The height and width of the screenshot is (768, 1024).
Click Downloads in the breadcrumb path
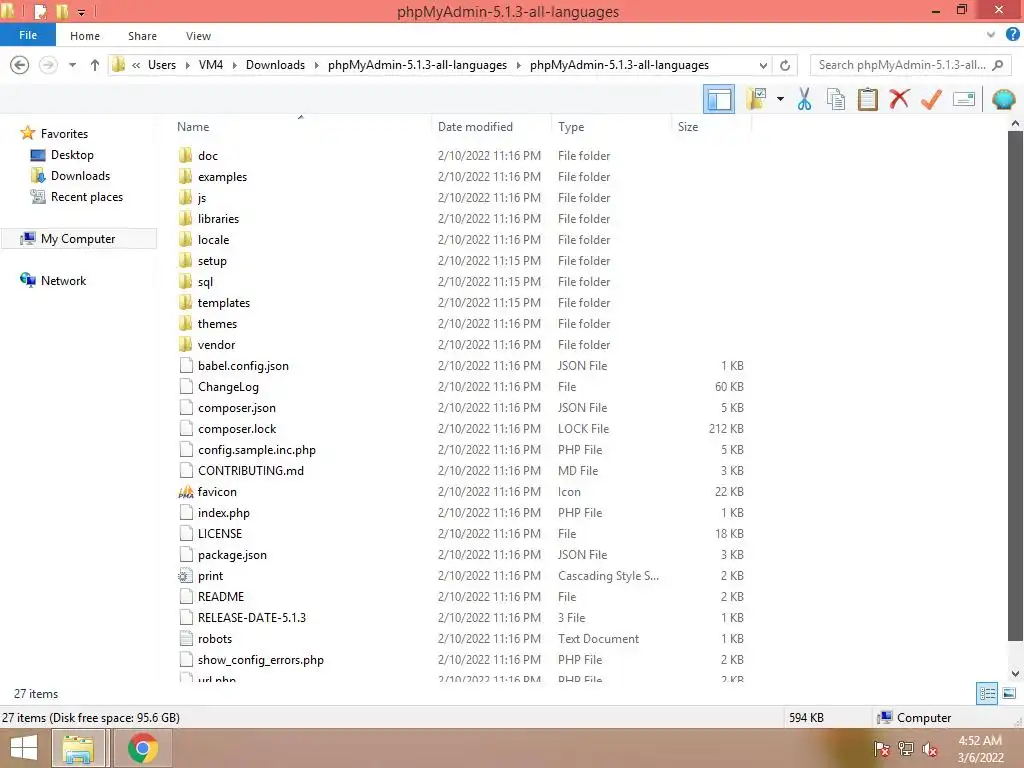point(275,65)
